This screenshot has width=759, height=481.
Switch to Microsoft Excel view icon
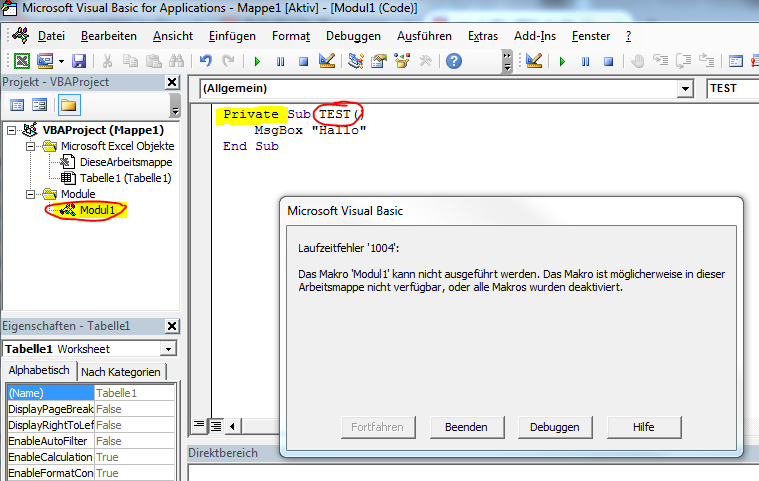click(x=22, y=61)
